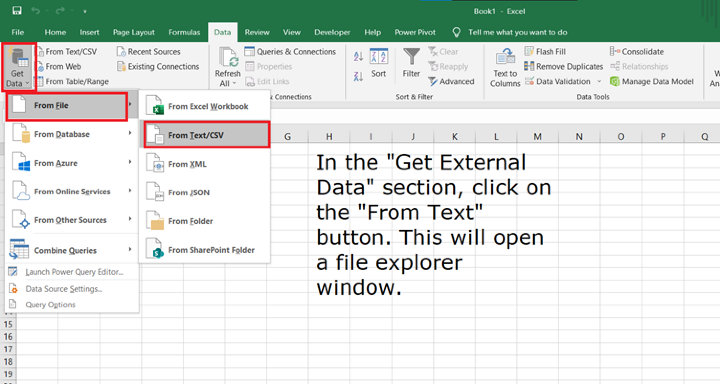Switch to Power Pivot tab
720x384 pixels.
pos(415,32)
